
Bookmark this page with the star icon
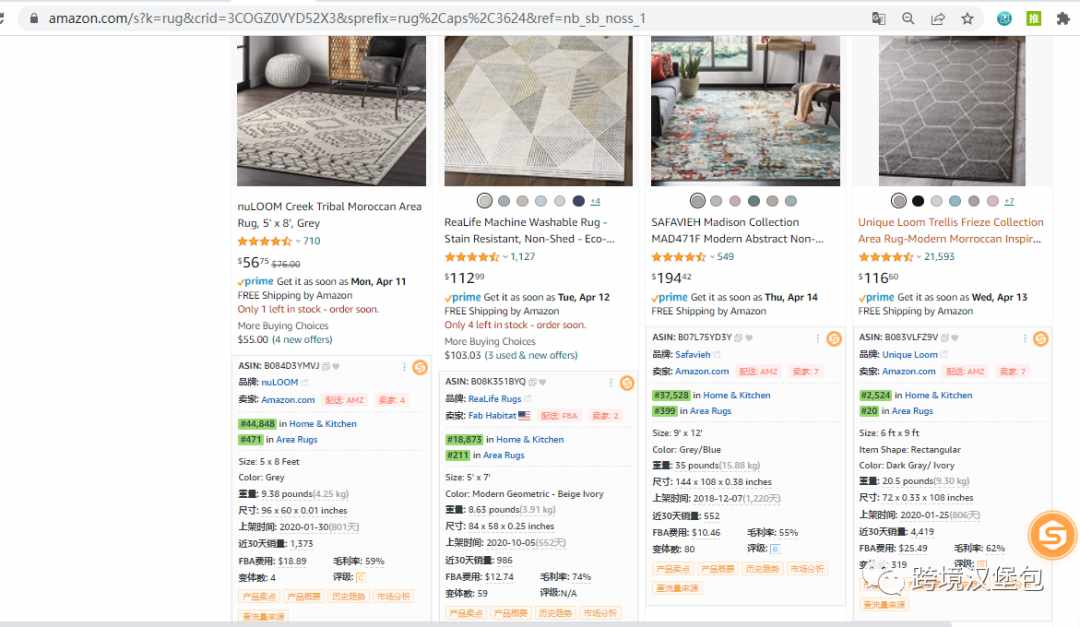coord(967,19)
